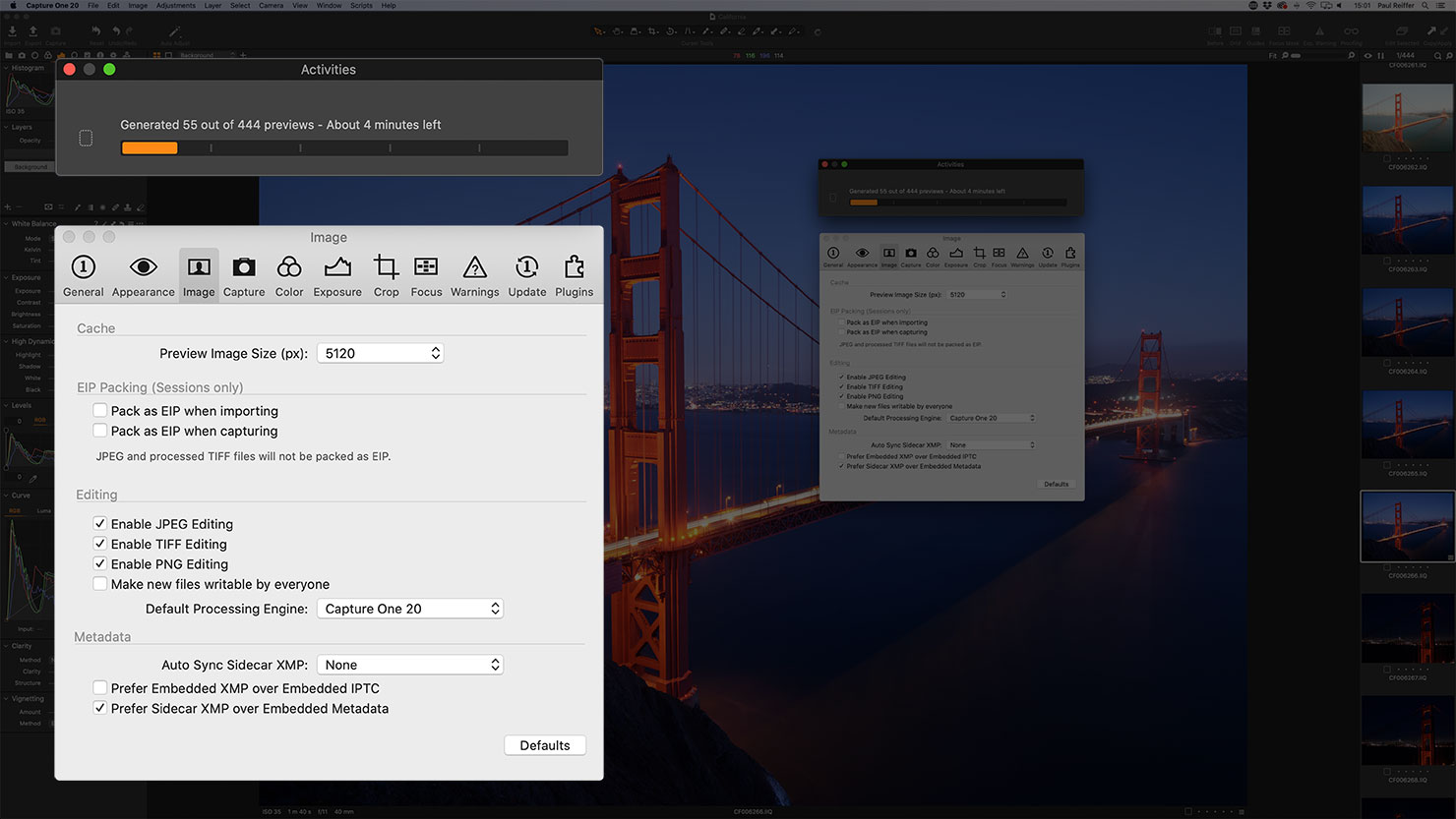Click the Auto Adjust wand icon
The image size is (1456, 819).
(174, 33)
